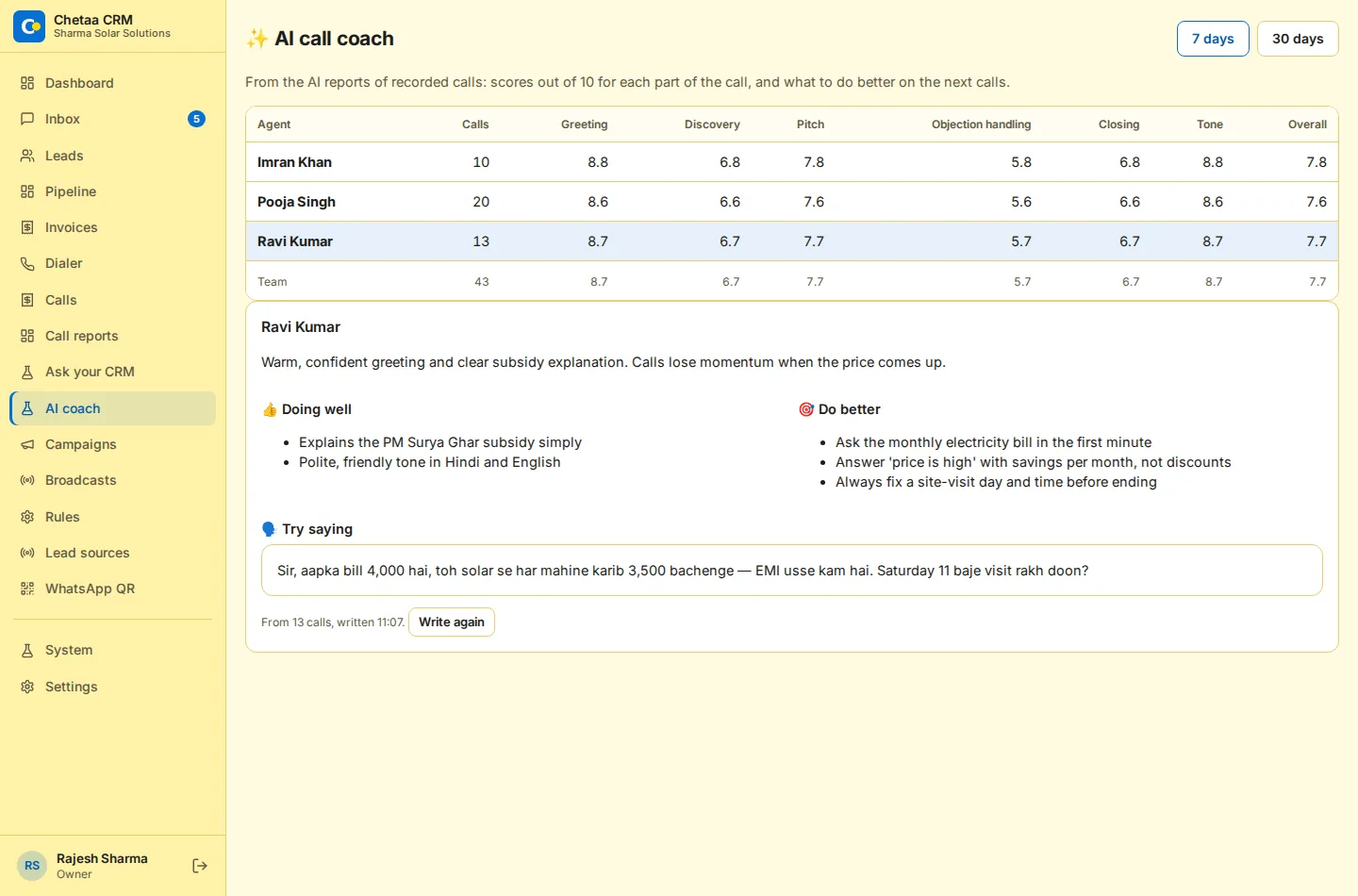Image resolution: width=1358 pixels, height=896 pixels.
Task: Open the AI coach menu item
Action: [x=113, y=408]
